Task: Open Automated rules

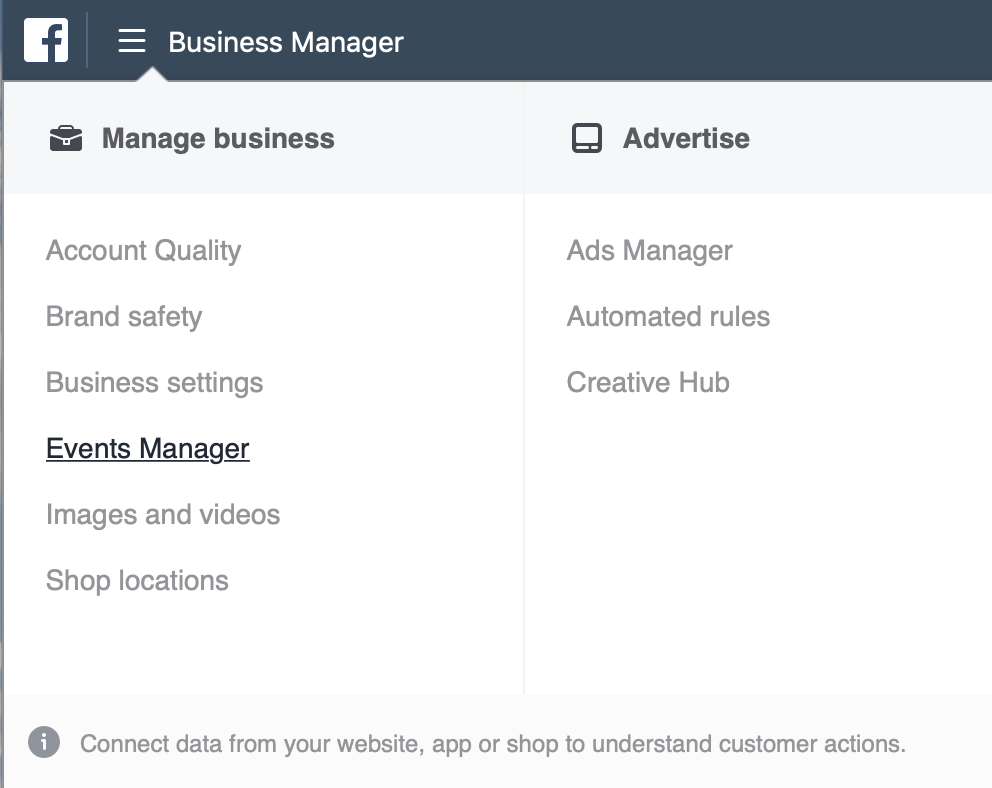Action: 668,316
